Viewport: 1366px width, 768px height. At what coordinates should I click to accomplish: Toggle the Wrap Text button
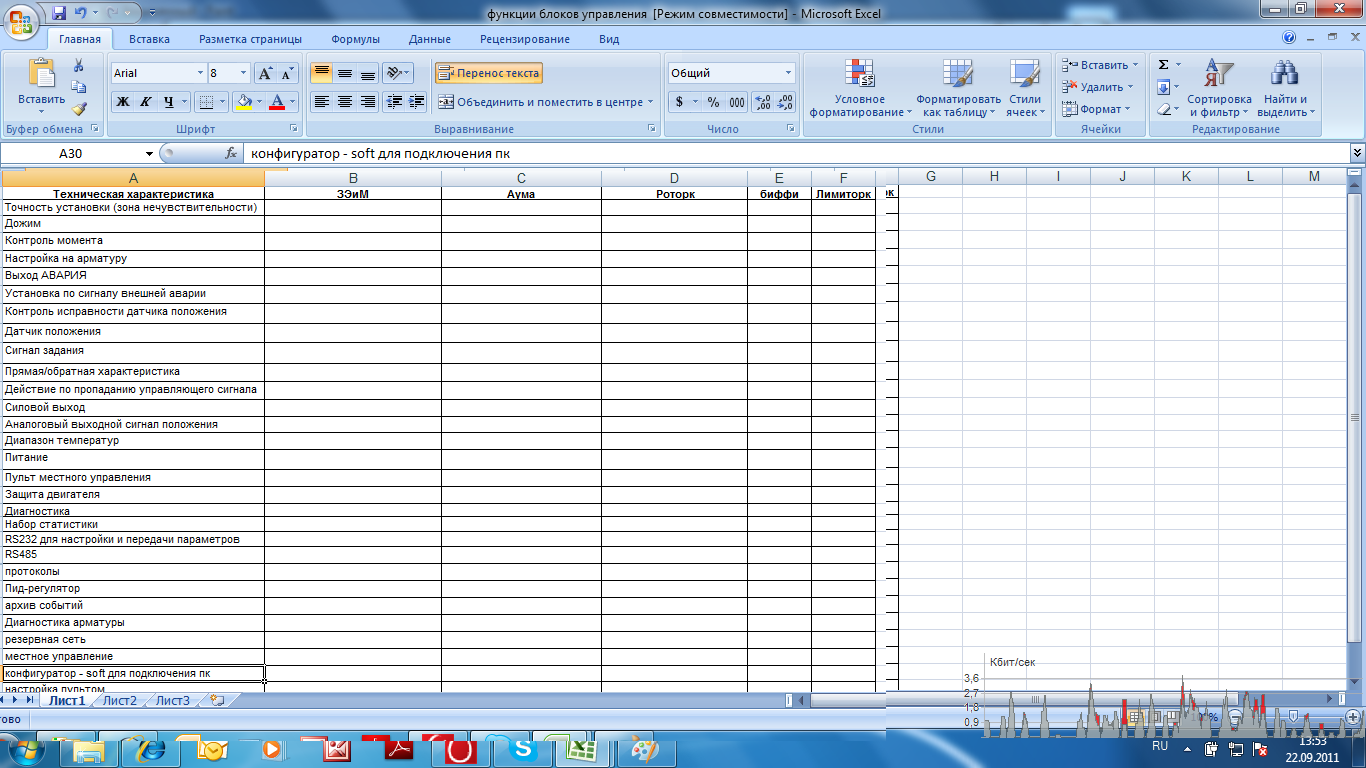(489, 73)
